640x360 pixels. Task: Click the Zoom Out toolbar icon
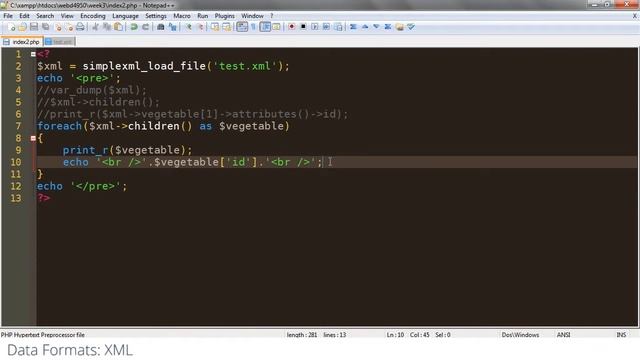tap(200, 27)
